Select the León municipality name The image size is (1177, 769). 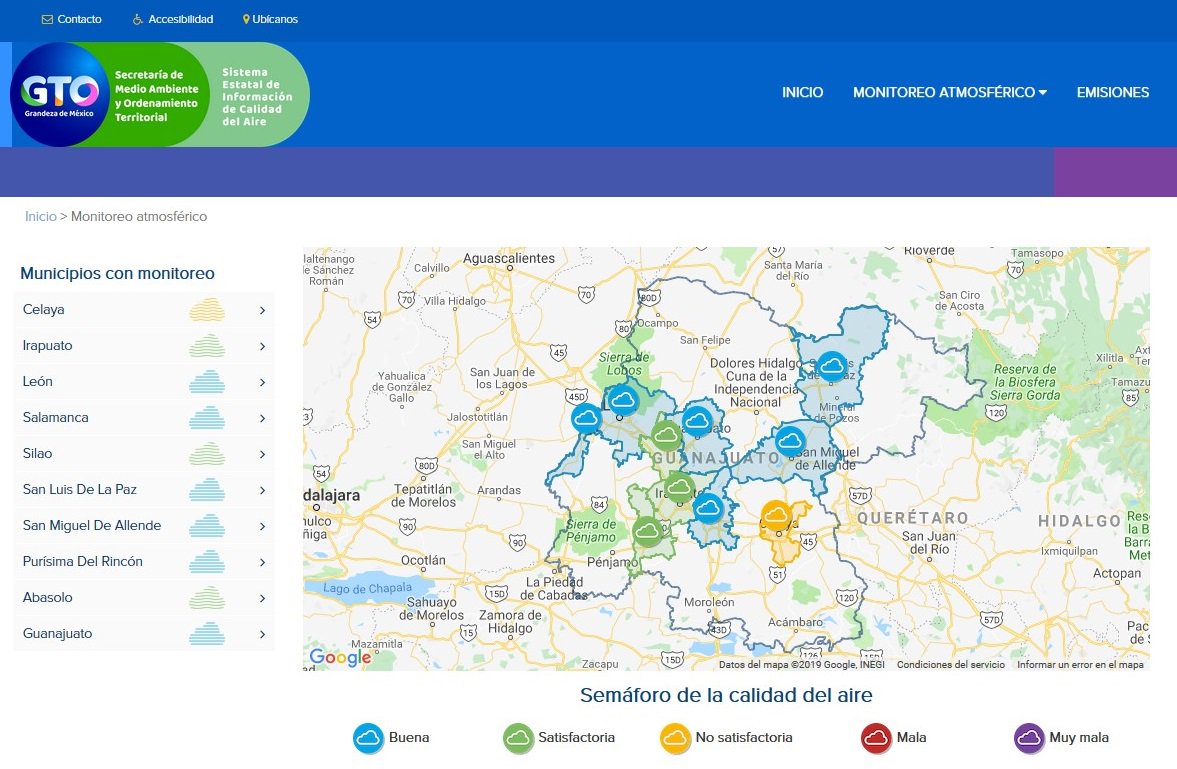point(38,381)
